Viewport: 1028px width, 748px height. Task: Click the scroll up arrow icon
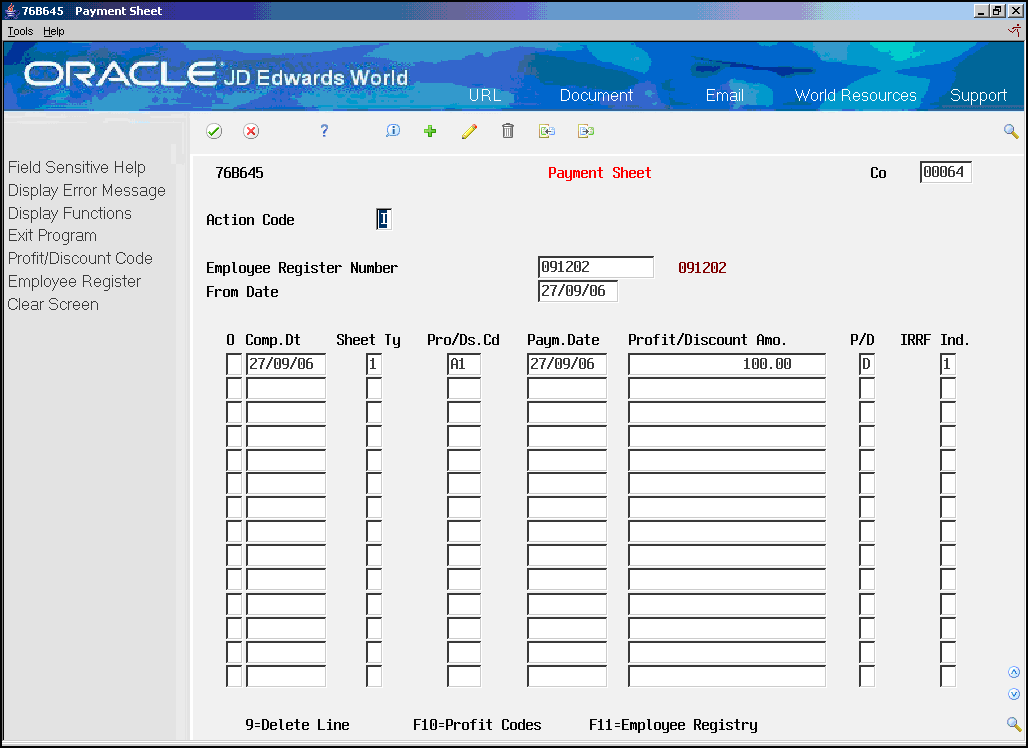click(1014, 672)
